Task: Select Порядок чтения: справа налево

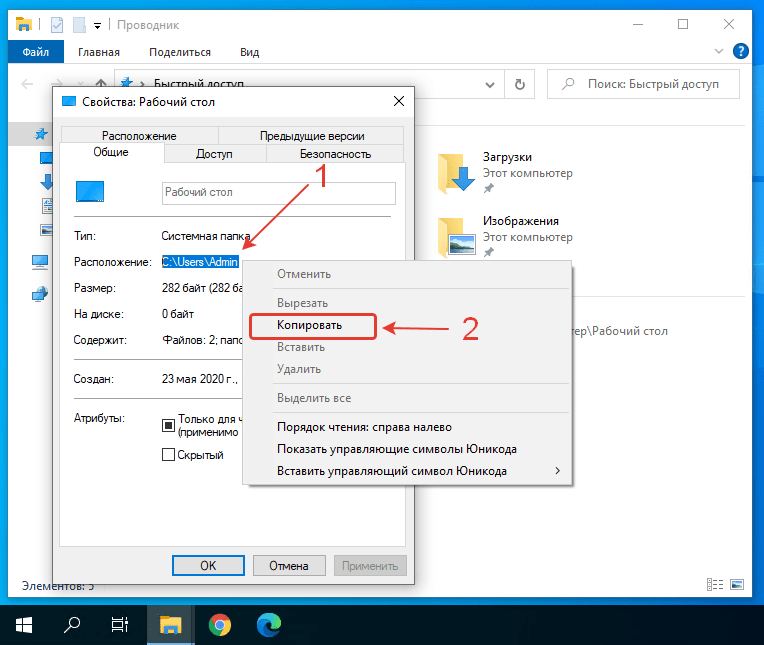Action: [407, 427]
